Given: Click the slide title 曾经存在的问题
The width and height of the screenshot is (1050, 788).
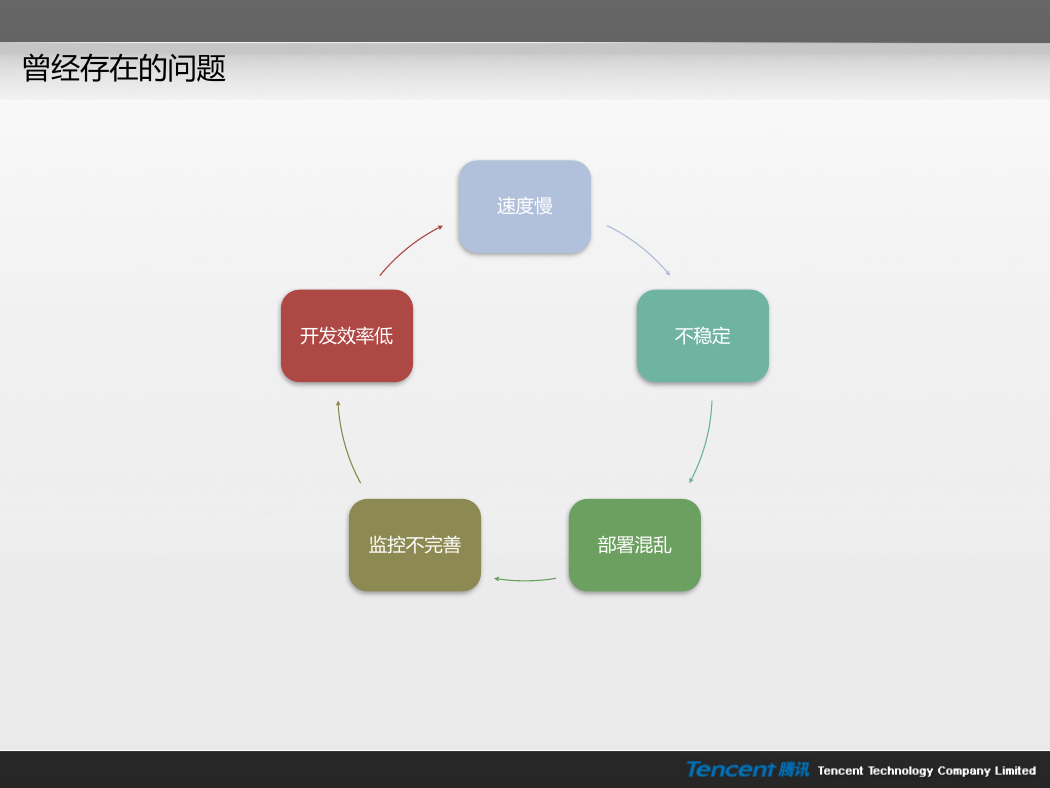Looking at the screenshot, I should click(124, 68).
